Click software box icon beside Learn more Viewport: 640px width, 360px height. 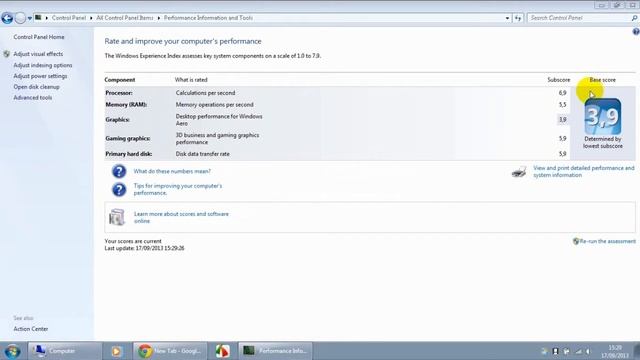117,217
